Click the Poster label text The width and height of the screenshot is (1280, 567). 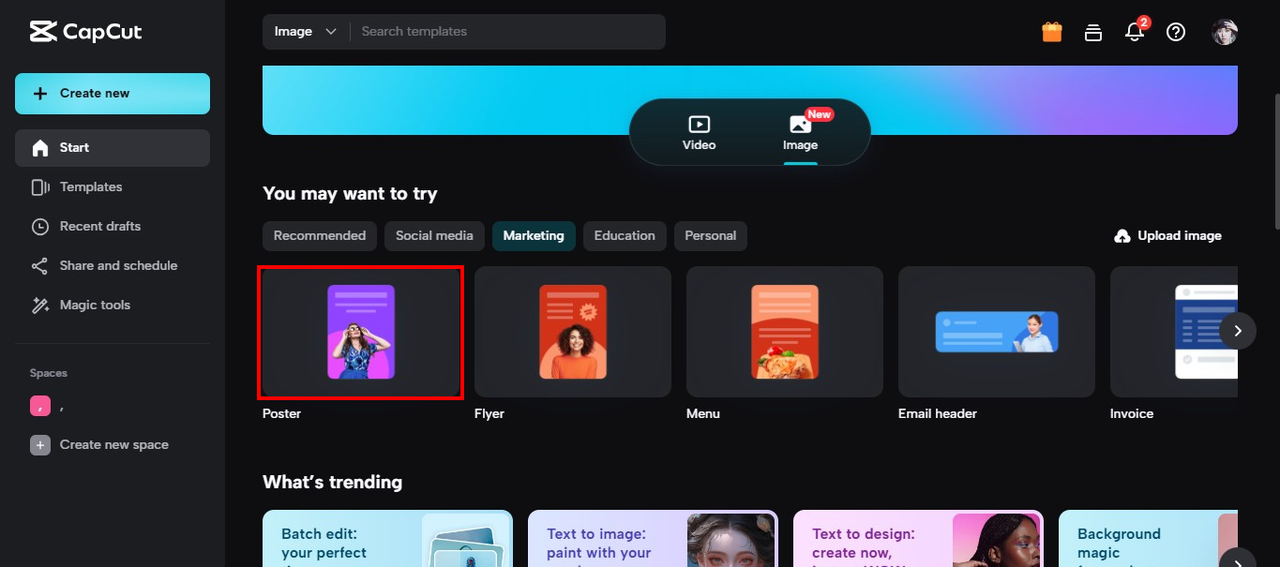282,414
